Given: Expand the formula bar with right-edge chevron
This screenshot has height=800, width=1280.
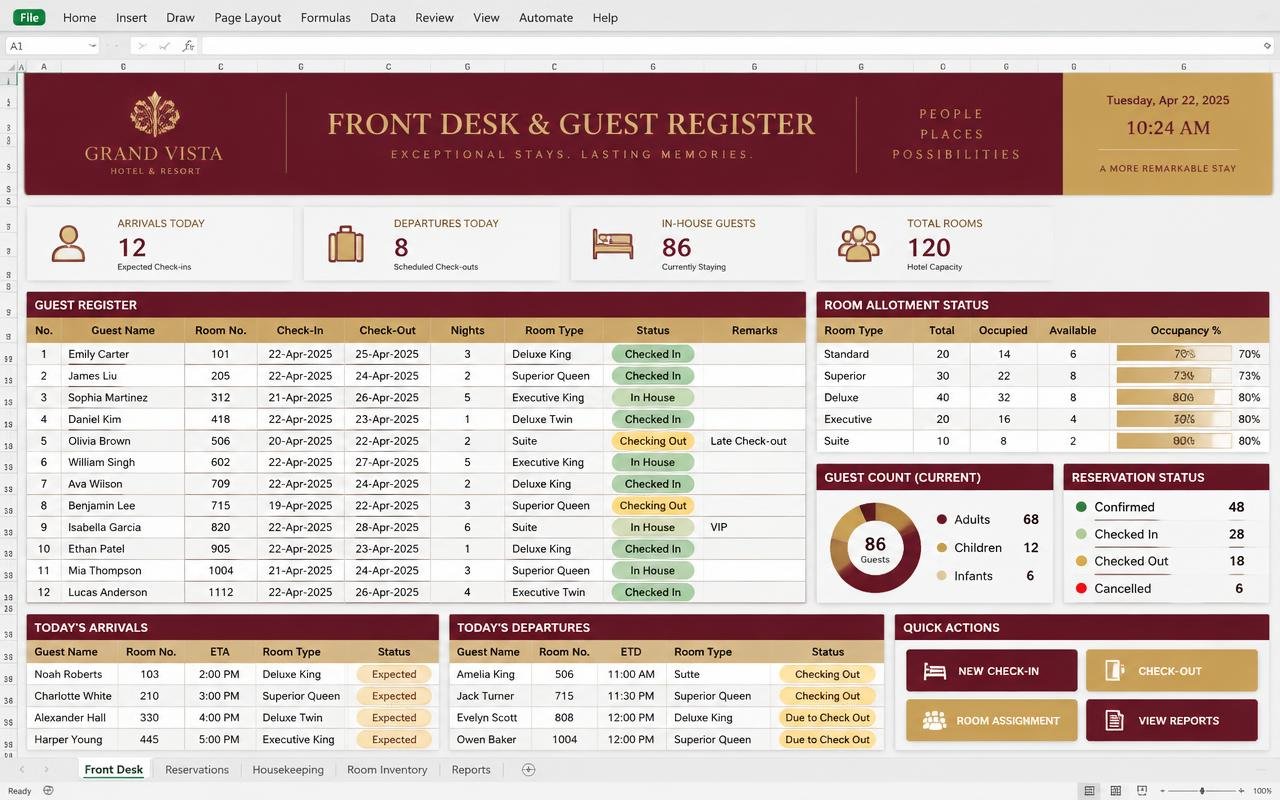Looking at the screenshot, I should click(x=1268, y=46).
